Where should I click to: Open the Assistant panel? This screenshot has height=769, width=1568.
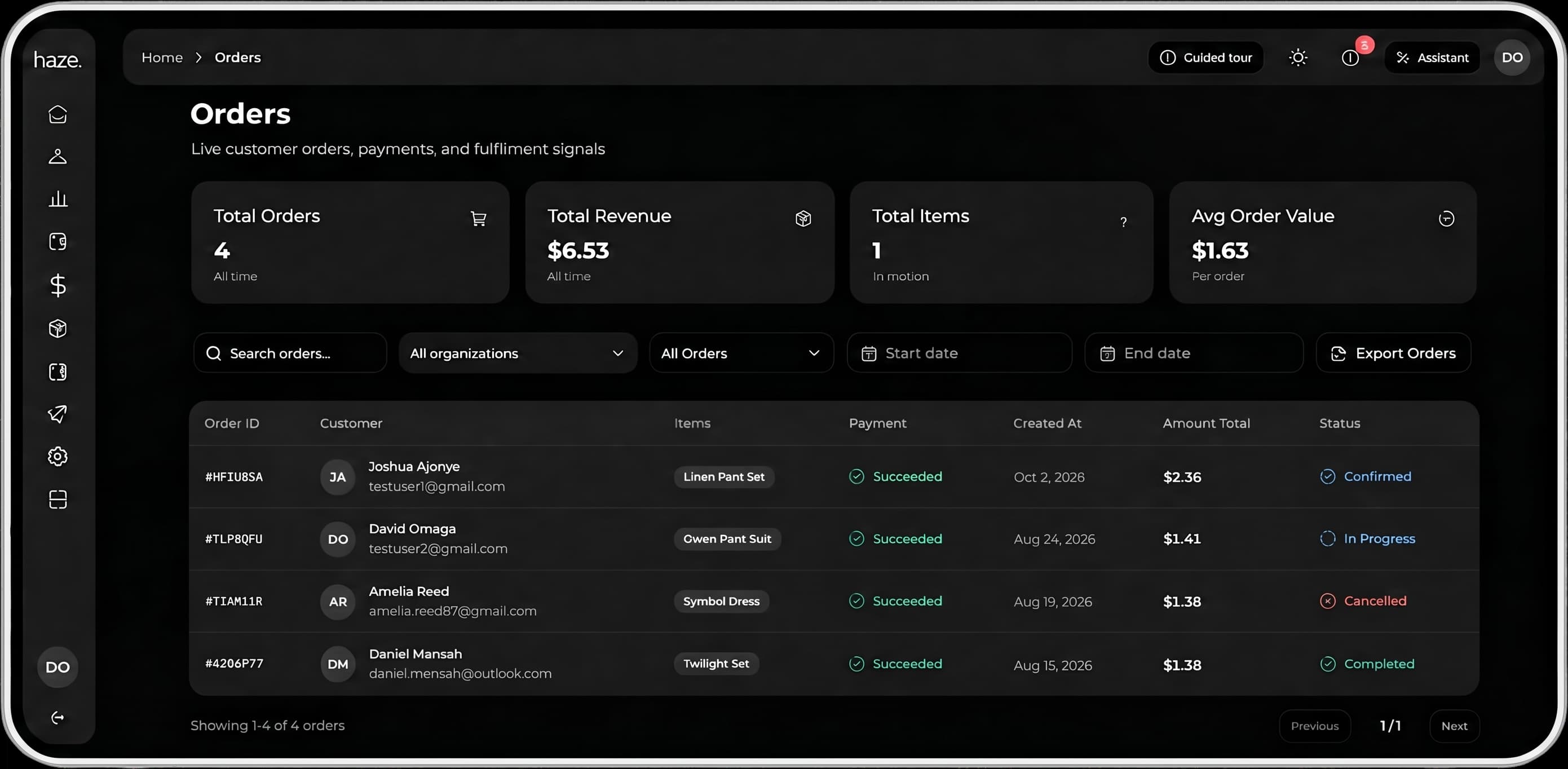click(x=1432, y=58)
